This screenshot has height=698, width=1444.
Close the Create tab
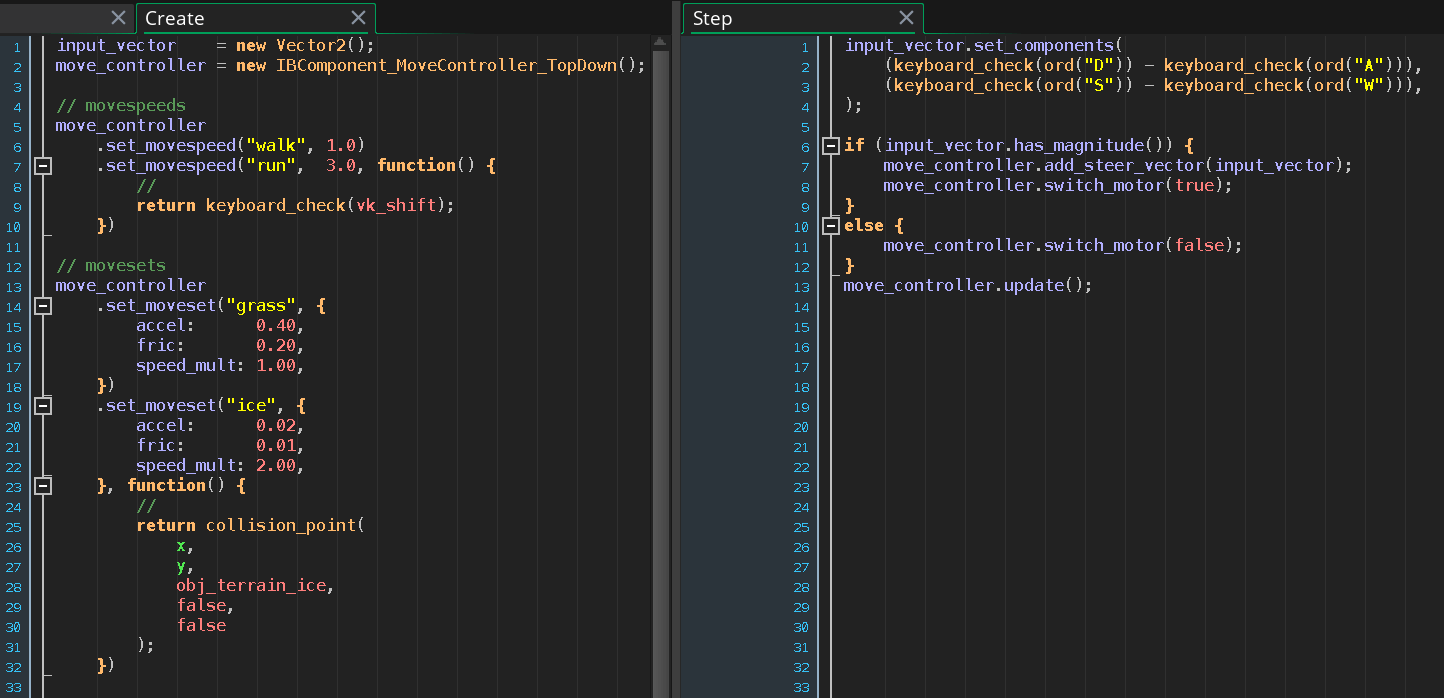[359, 17]
